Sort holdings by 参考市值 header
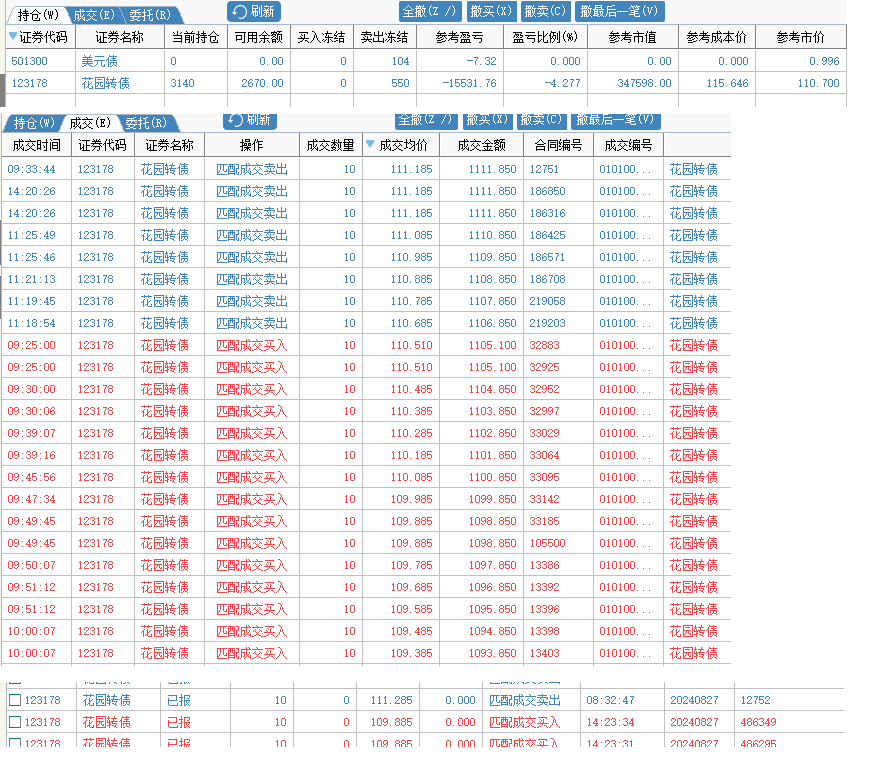This screenshot has width=869, height=778. click(x=632, y=37)
